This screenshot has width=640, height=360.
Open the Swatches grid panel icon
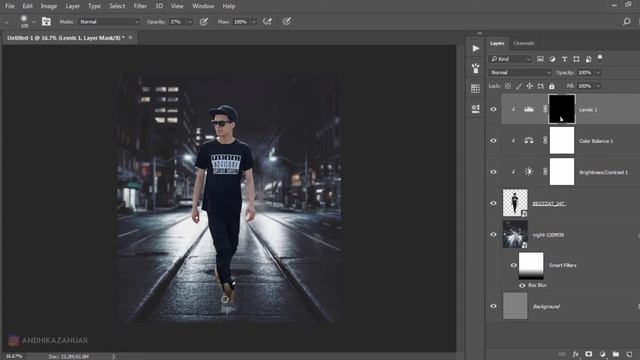click(x=476, y=89)
